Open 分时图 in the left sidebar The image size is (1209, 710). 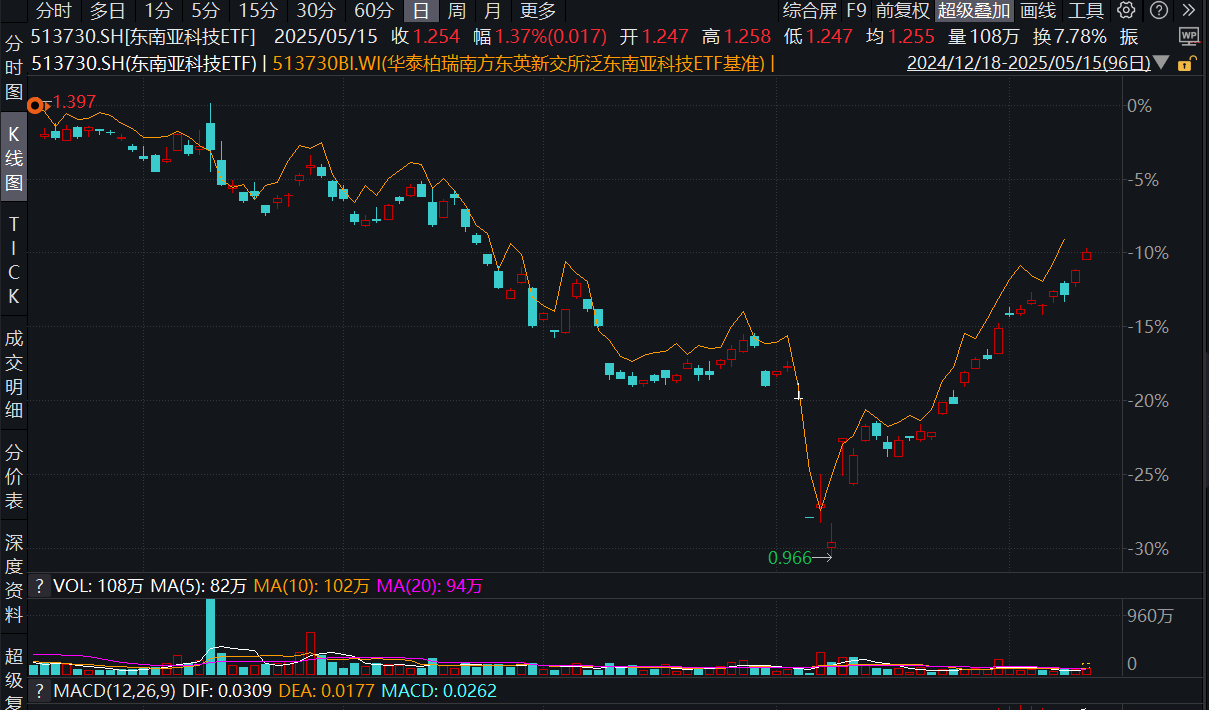[14, 69]
